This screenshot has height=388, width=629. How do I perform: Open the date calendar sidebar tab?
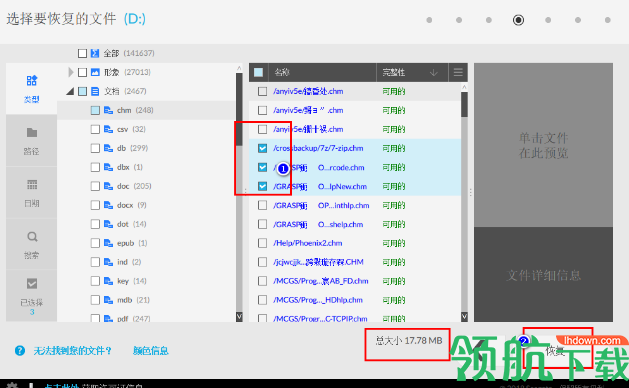point(31,193)
